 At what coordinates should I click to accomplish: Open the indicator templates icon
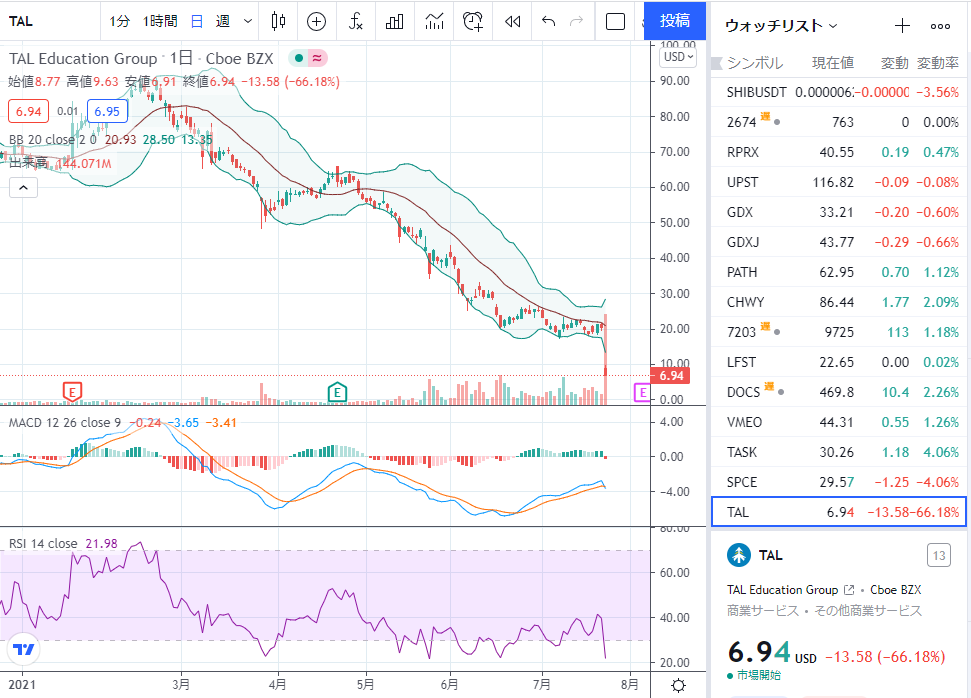(x=434, y=22)
